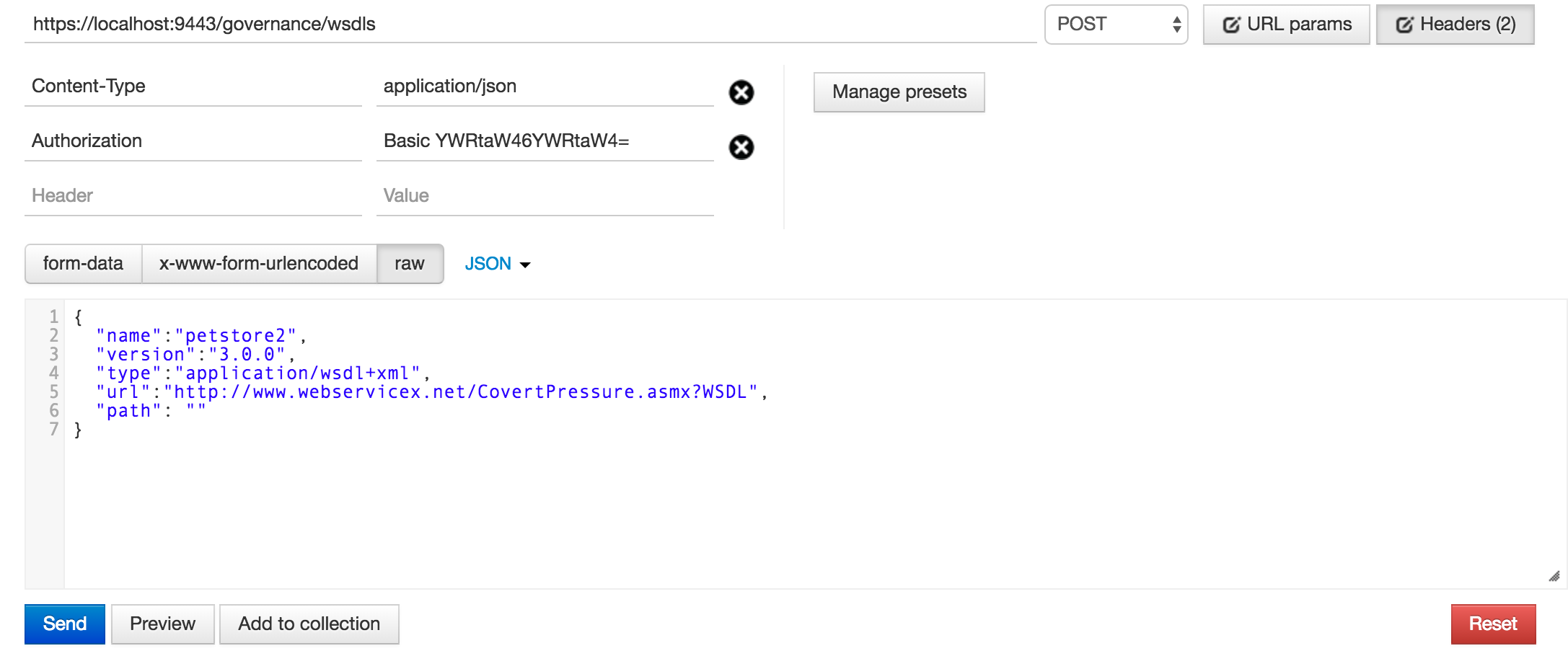Click the edit icon on URL params

(1231, 25)
